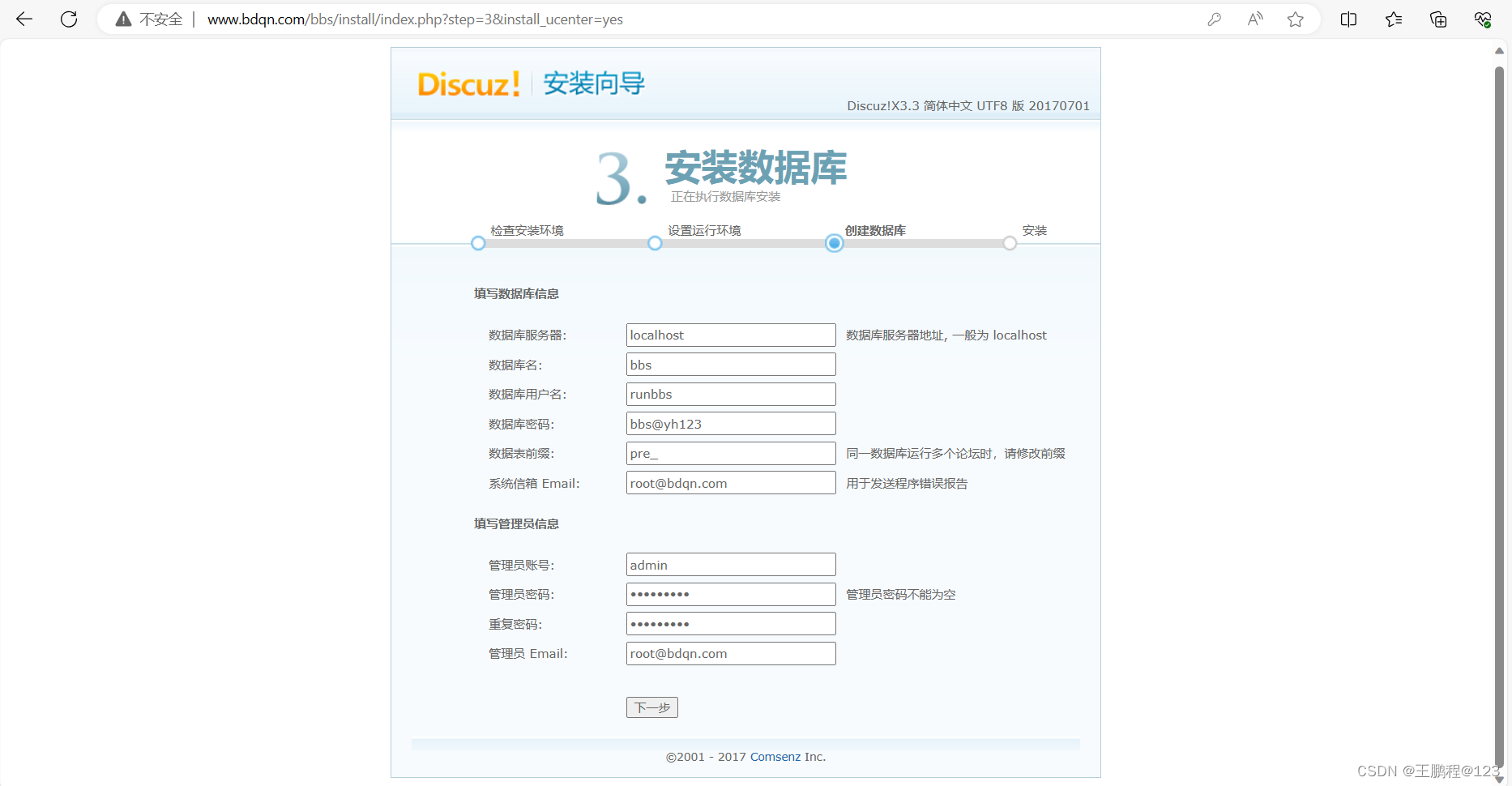Click the 数据表前缀 label
The width and height of the screenshot is (1512, 786).
pyautogui.click(x=521, y=454)
